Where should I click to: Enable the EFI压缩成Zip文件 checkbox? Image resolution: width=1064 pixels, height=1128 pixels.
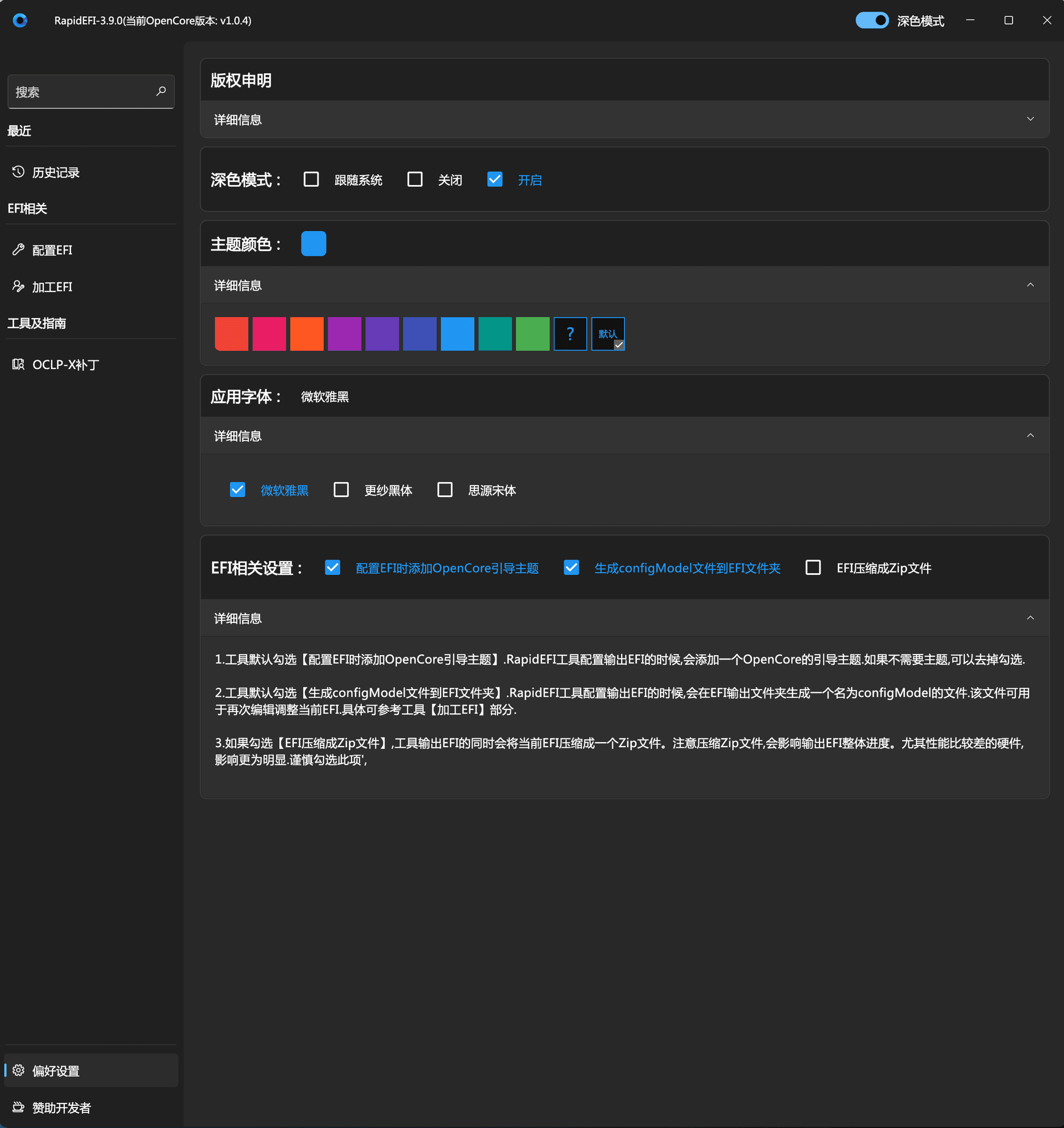click(x=813, y=568)
